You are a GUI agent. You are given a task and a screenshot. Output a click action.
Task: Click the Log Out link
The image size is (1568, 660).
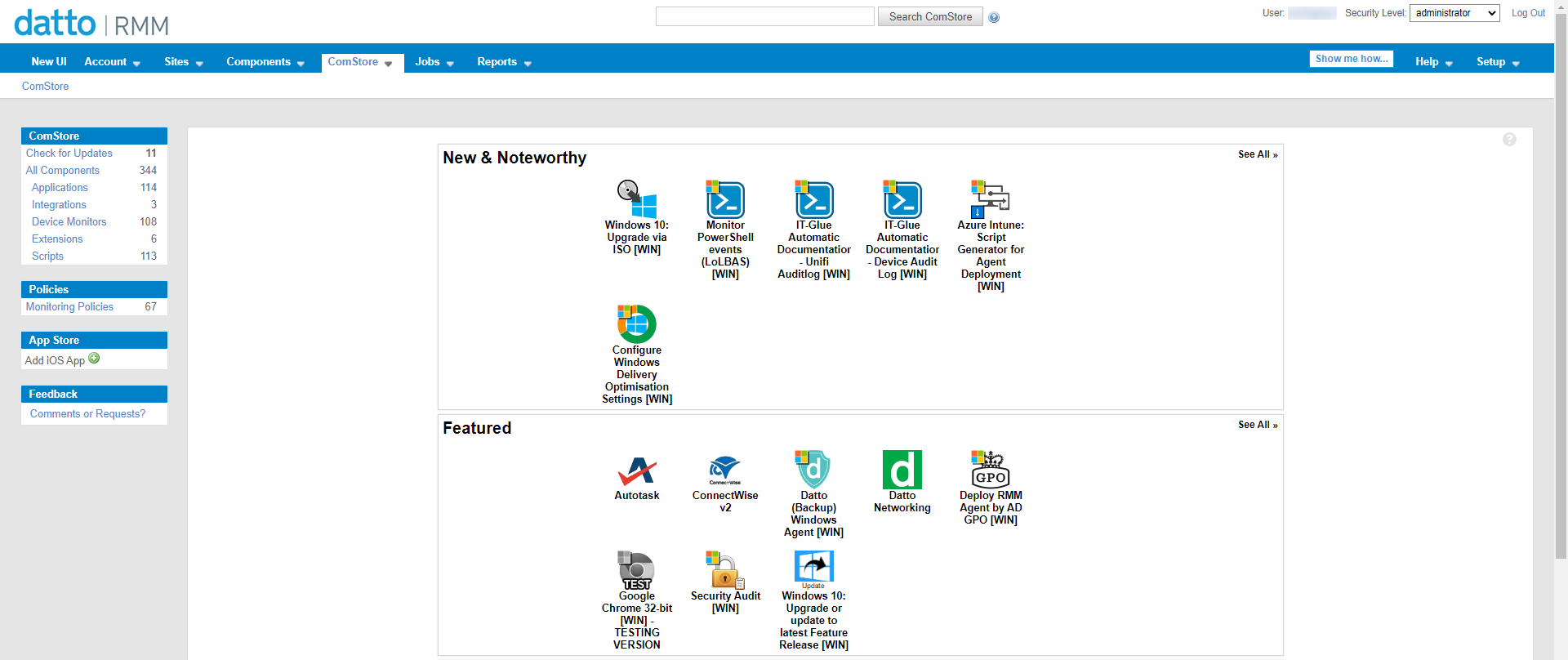click(x=1528, y=13)
